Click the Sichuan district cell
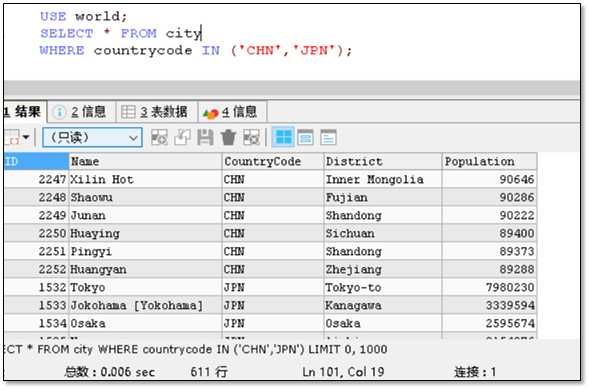Screen dimensions: 590x390 pos(383,233)
